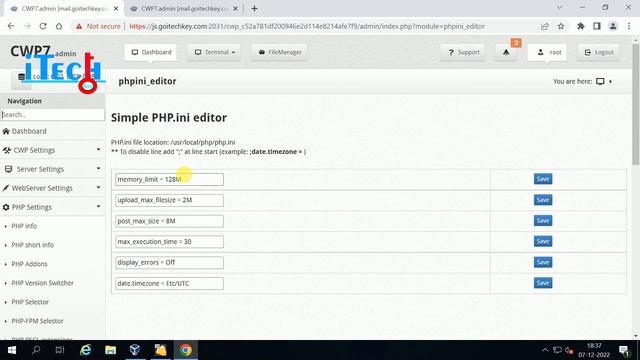Click the memory_limit input field
This screenshot has height=360, width=640.
[169, 179]
